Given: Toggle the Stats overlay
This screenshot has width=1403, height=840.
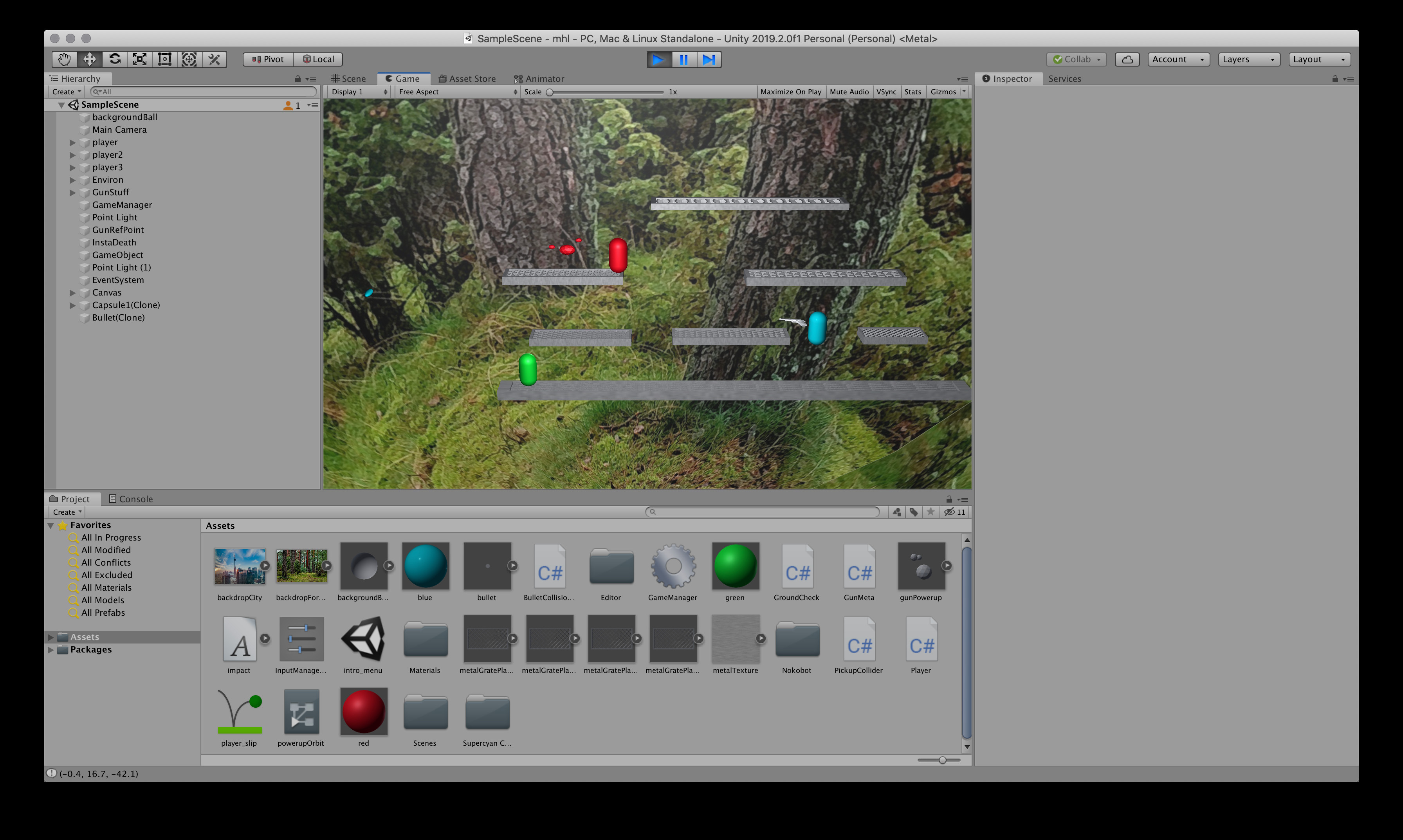Looking at the screenshot, I should pos(912,92).
